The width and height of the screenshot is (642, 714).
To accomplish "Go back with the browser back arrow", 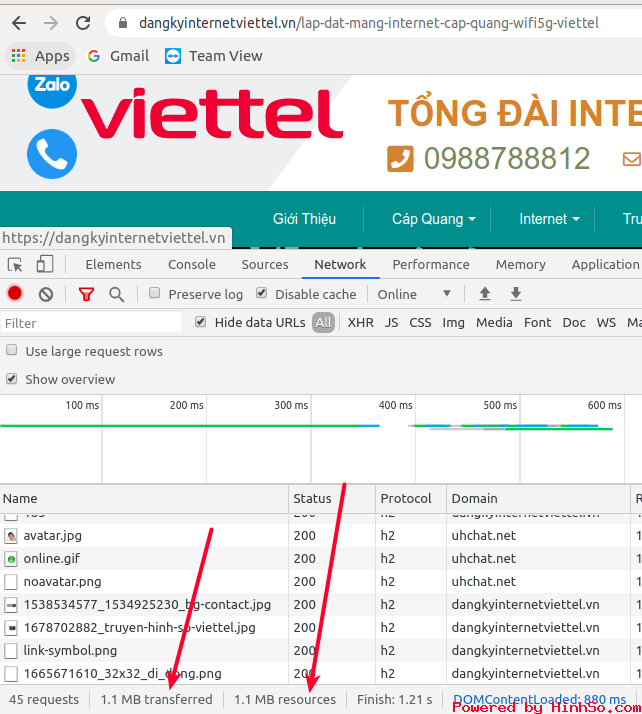I will pos(19,23).
